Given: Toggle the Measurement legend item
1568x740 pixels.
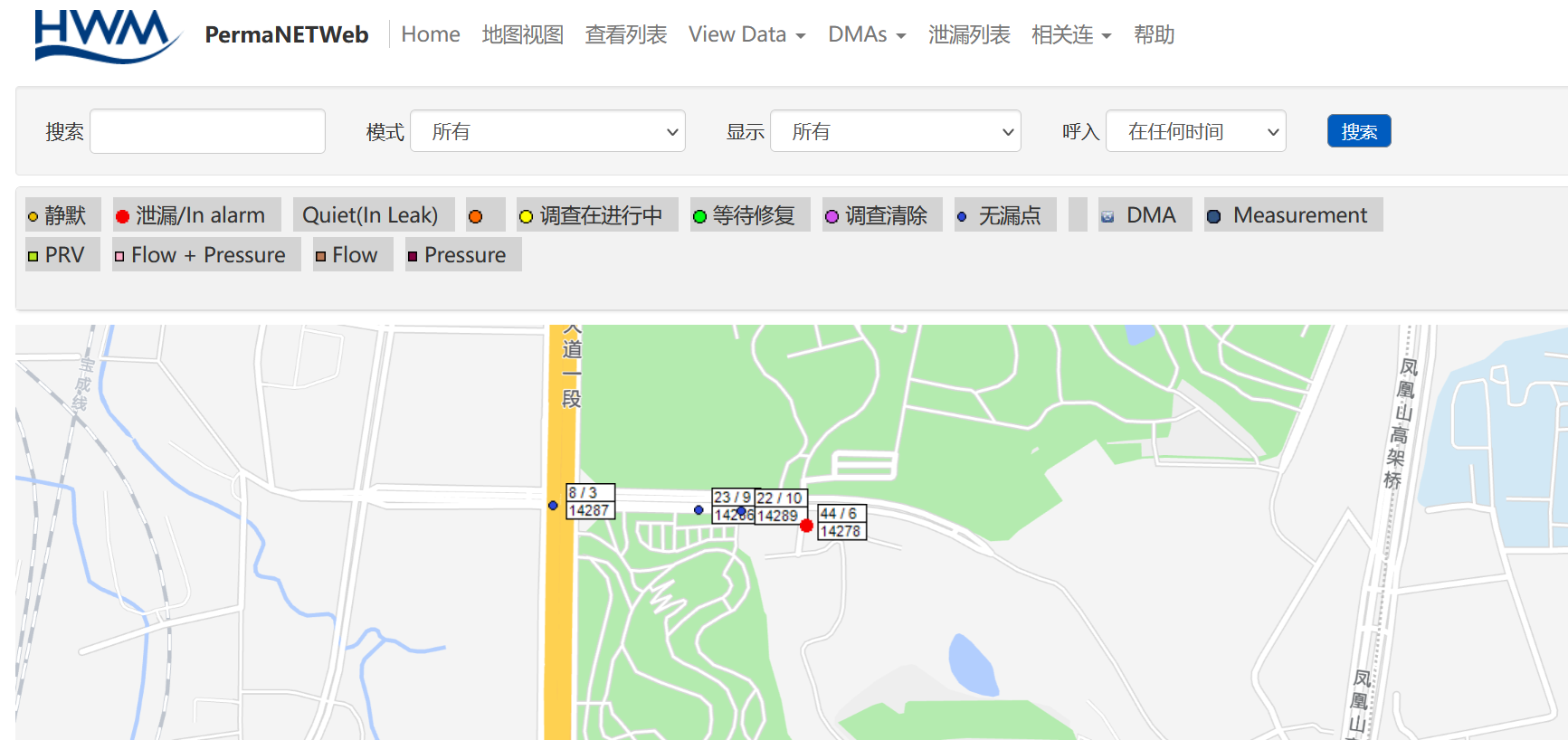Looking at the screenshot, I should [1292, 215].
